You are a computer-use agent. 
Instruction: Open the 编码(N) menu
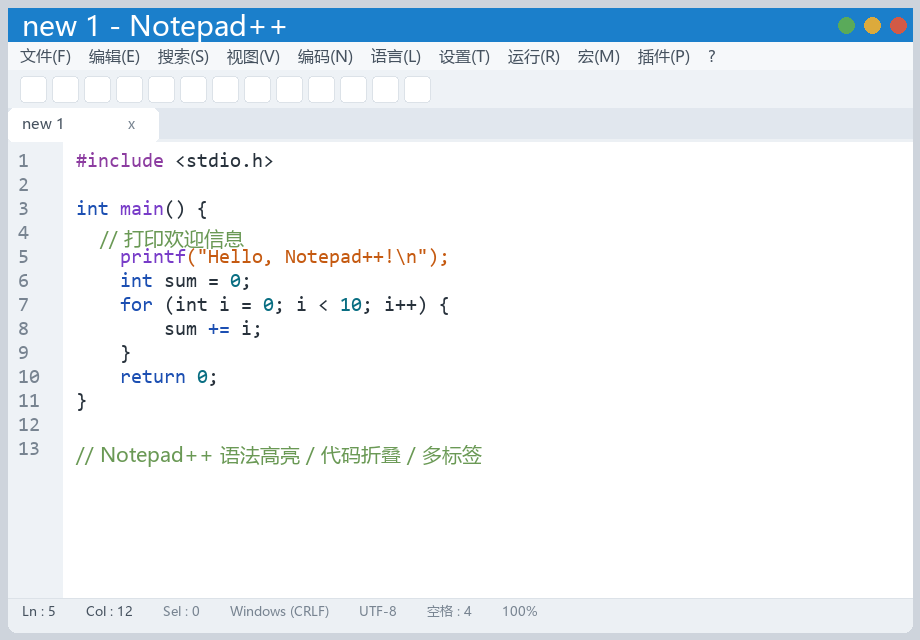(325, 57)
